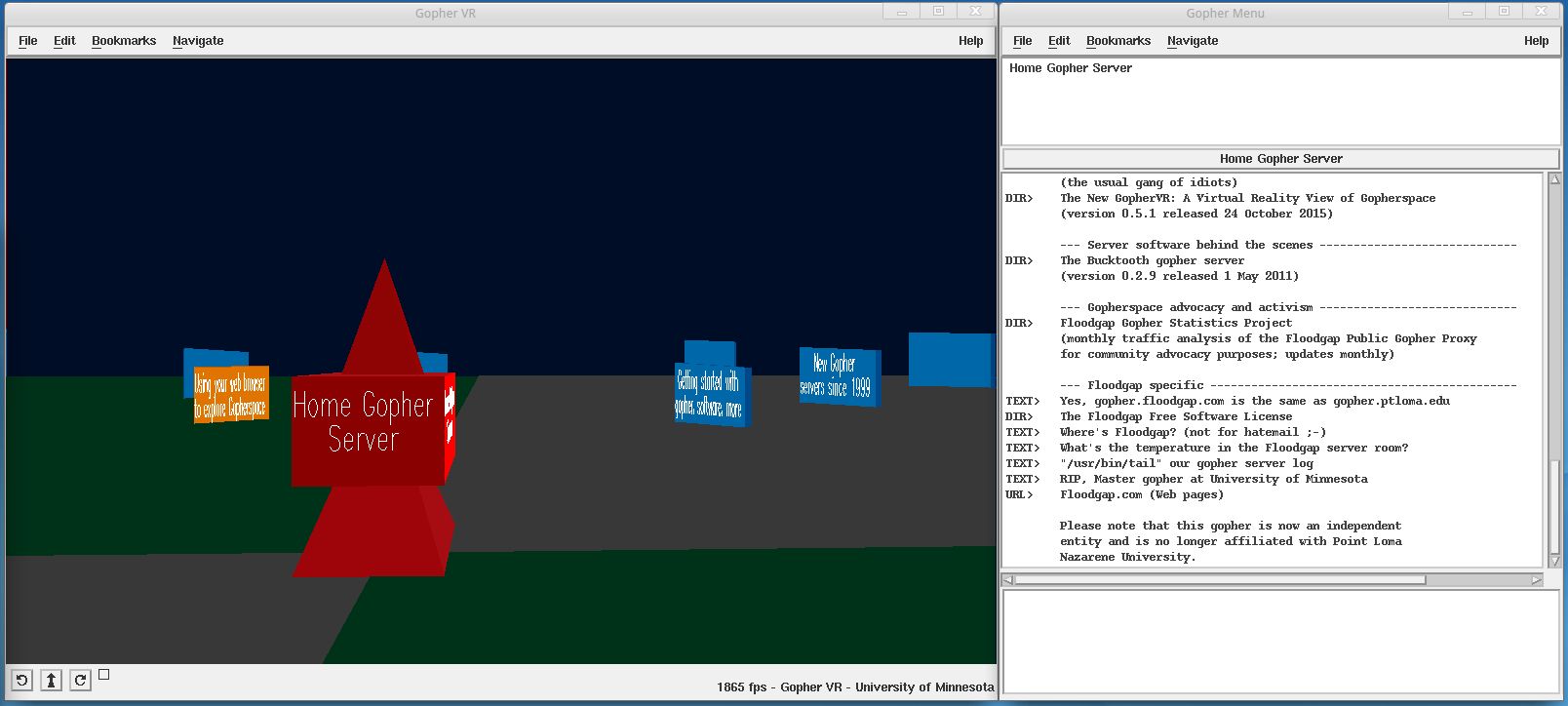The height and width of the screenshot is (706, 1568).
Task: Open 'Yes, gopher.floodgap.com is the same' text item
Action: click(x=1254, y=401)
